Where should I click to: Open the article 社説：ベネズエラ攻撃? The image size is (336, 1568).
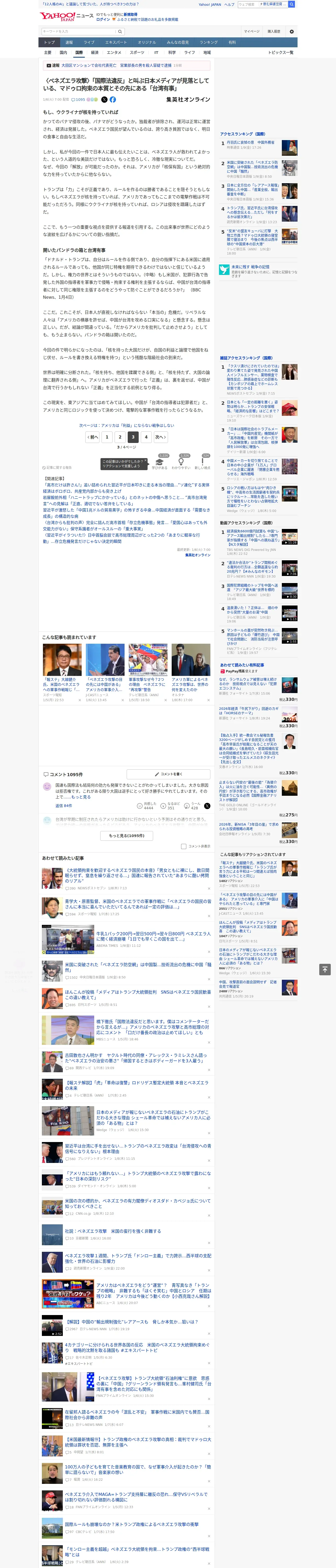coord(113,1231)
